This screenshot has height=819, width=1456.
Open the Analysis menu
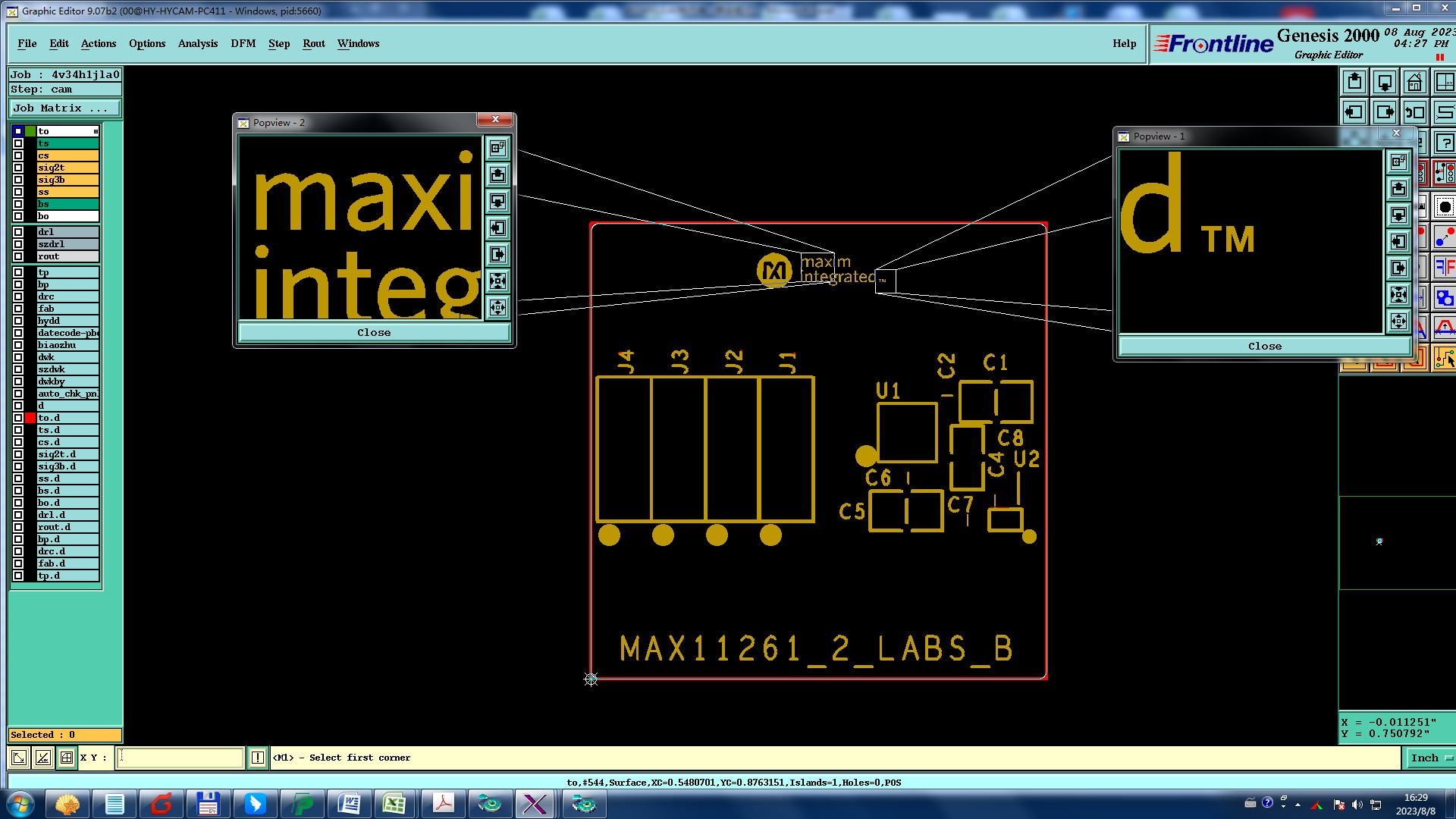(x=198, y=44)
